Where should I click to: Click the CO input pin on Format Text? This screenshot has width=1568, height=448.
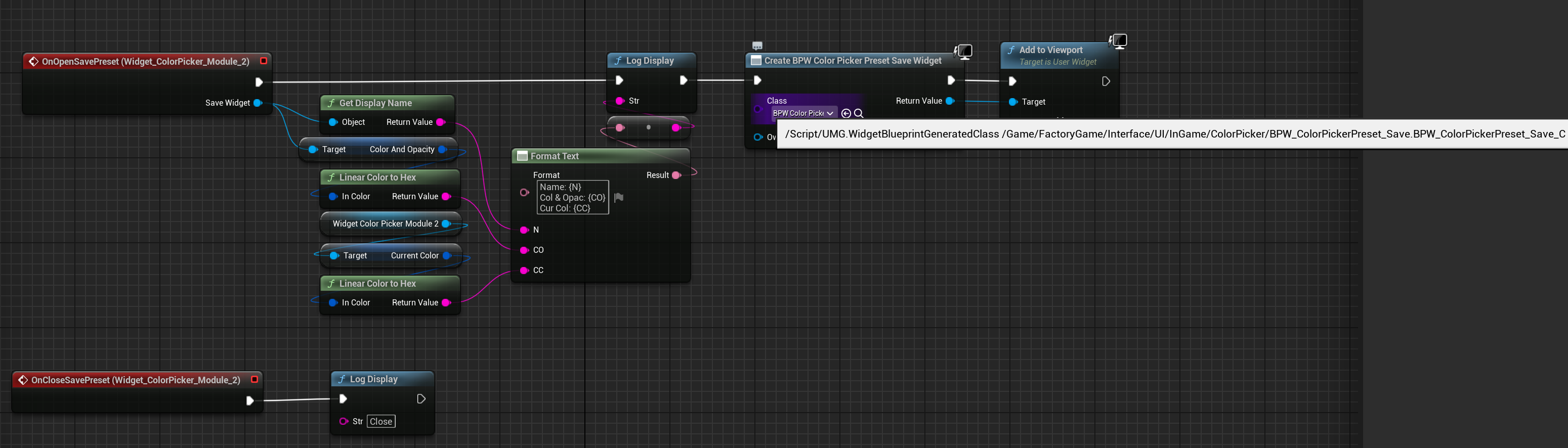(524, 250)
